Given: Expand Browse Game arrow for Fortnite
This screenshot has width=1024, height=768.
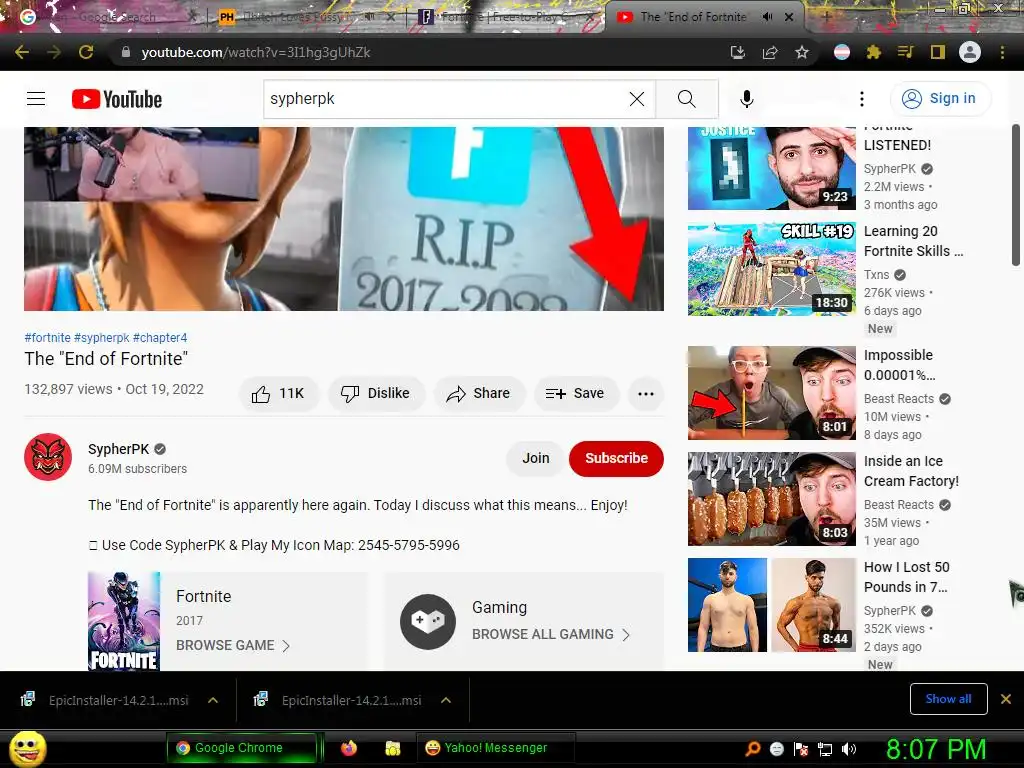Looking at the screenshot, I should point(285,646).
